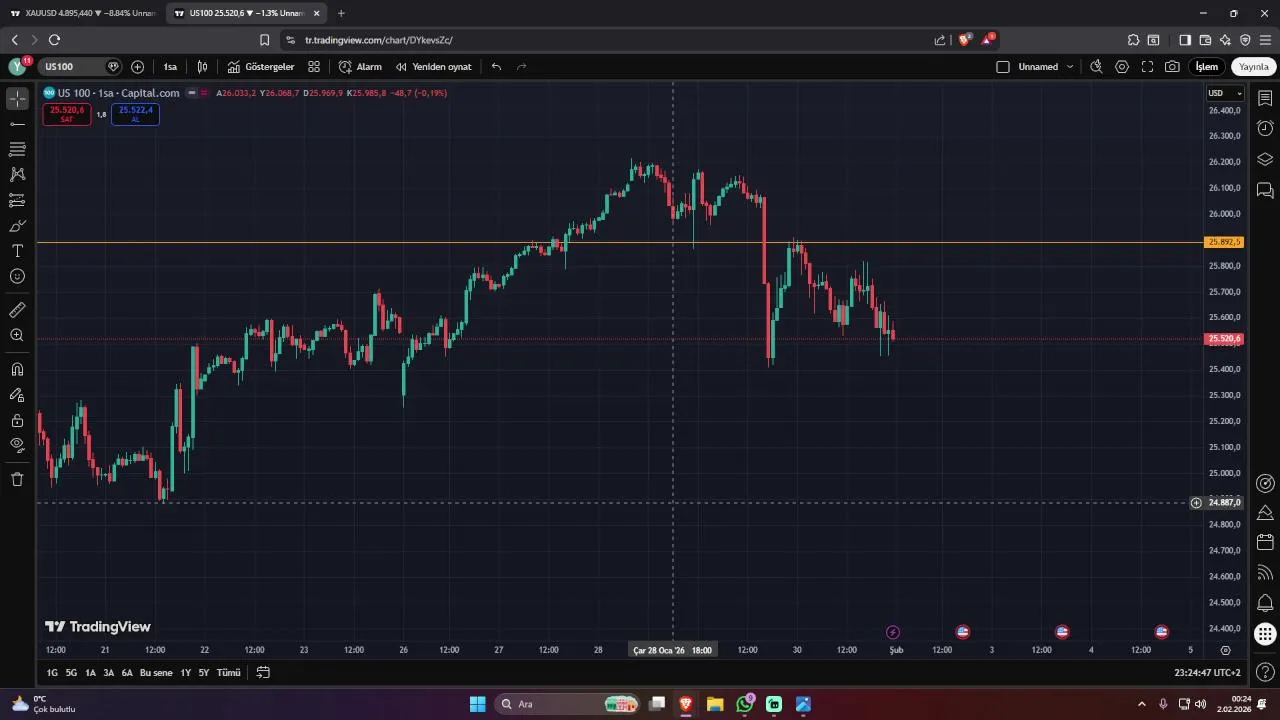Open the notifications bell icon

click(x=1265, y=603)
